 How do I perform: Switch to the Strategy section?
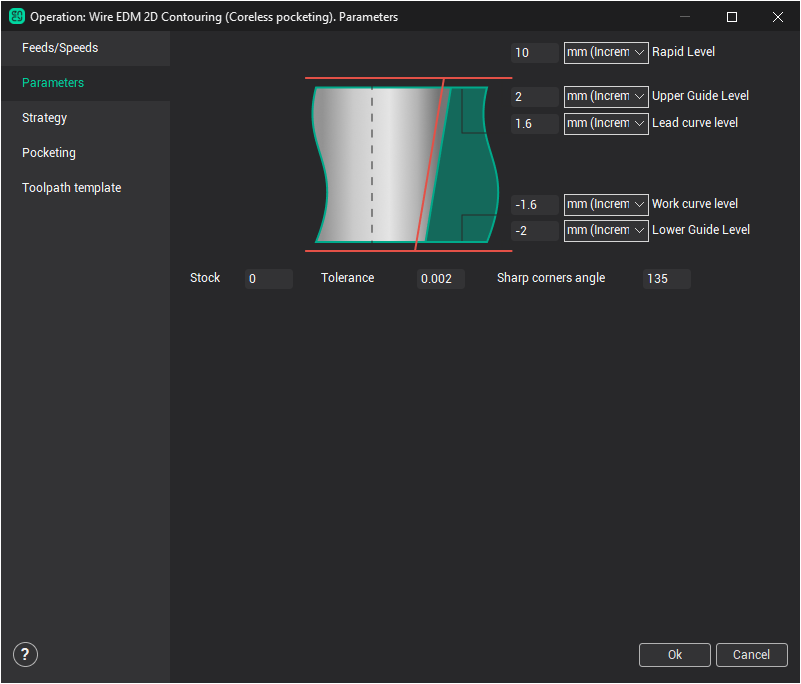pos(45,118)
